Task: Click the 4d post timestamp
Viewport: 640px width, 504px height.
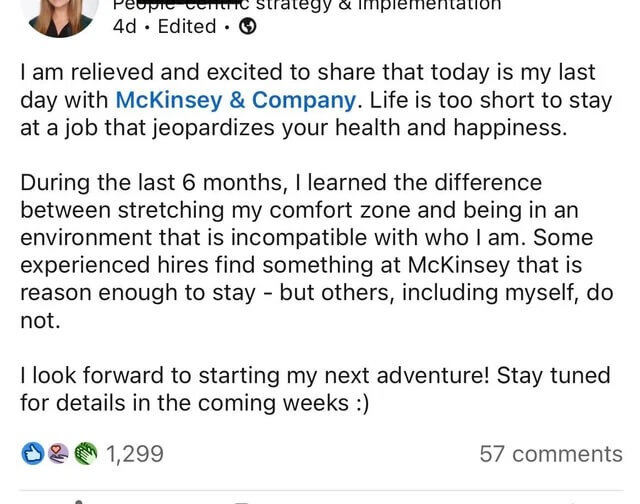Action: pos(124,27)
